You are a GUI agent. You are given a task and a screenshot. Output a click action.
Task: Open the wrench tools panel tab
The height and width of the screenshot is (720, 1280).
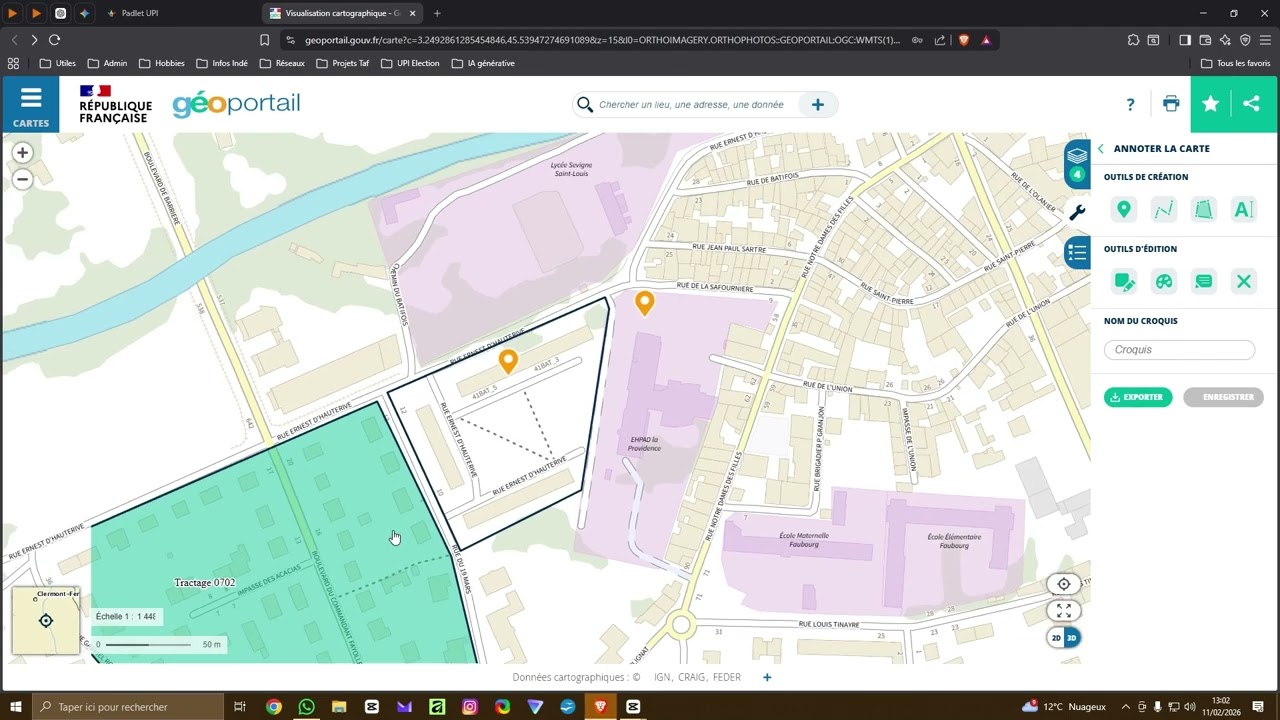tap(1077, 212)
